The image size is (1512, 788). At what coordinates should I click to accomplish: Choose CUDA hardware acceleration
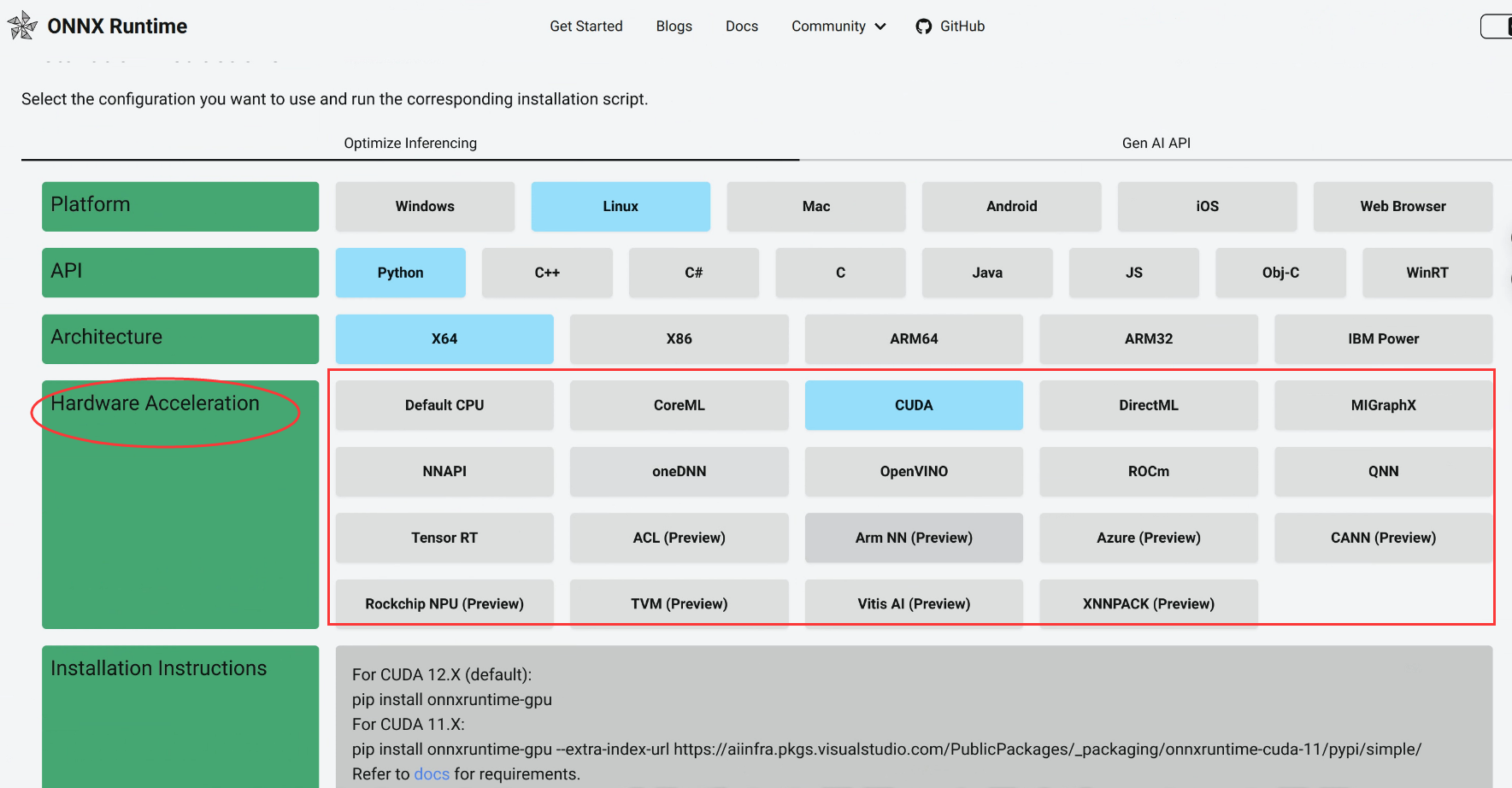(914, 405)
